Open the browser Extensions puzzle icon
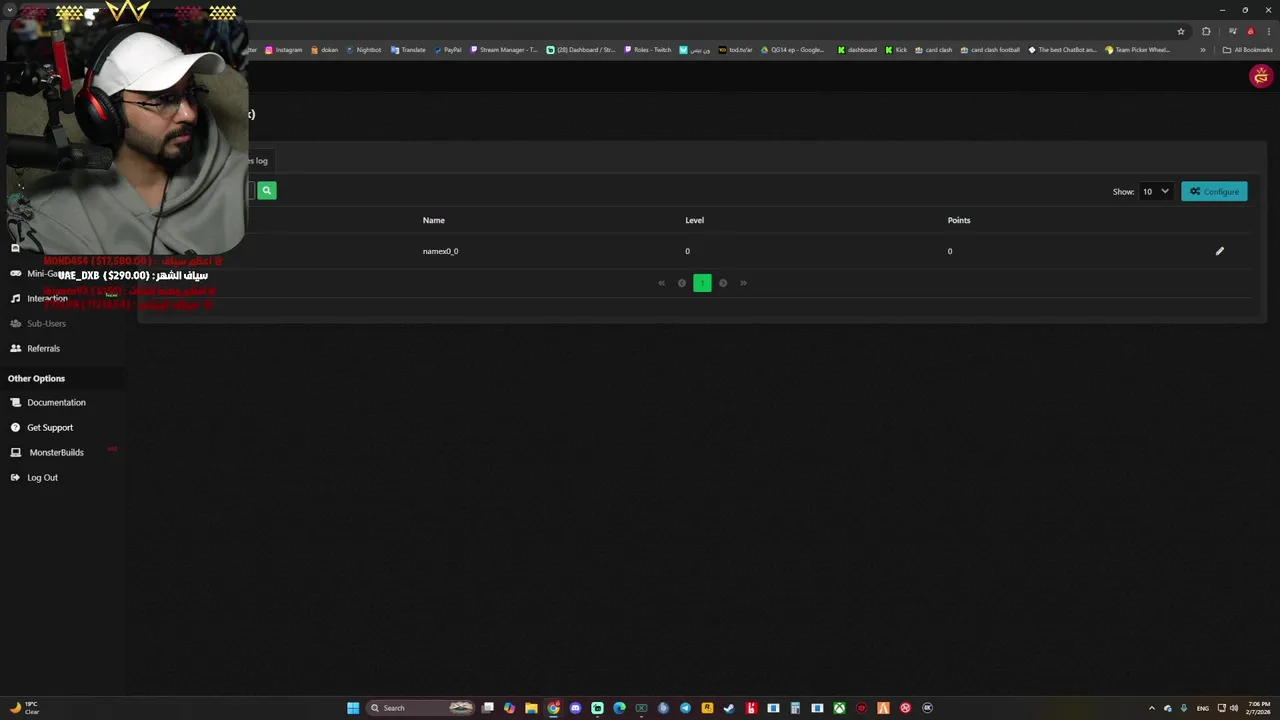The width and height of the screenshot is (1280, 720). [1206, 31]
